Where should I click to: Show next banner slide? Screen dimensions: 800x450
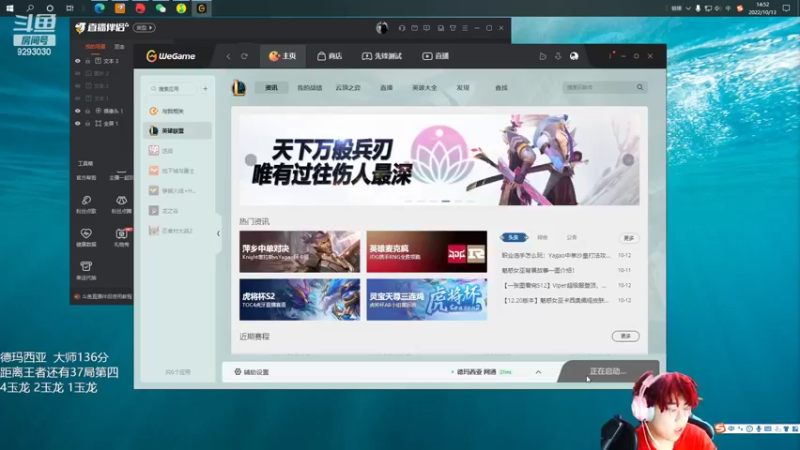pos(628,160)
